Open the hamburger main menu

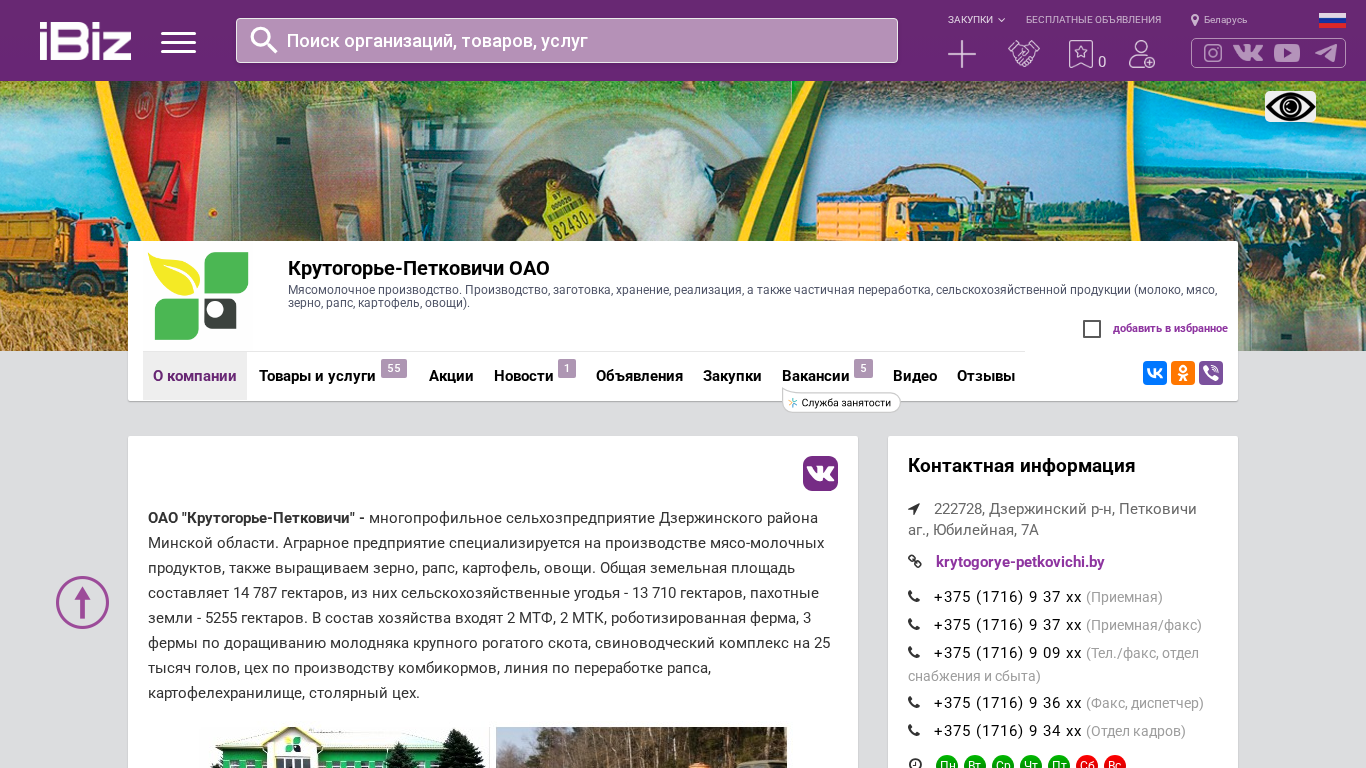178,42
